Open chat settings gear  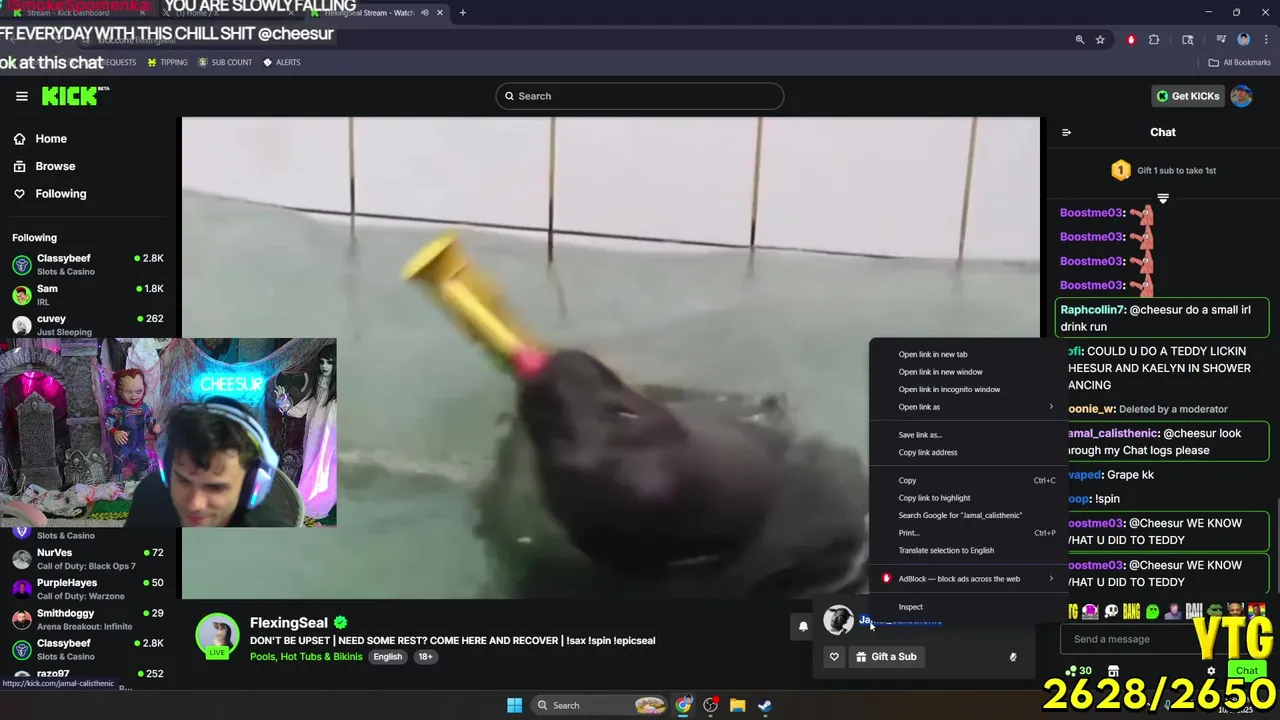pos(1211,671)
